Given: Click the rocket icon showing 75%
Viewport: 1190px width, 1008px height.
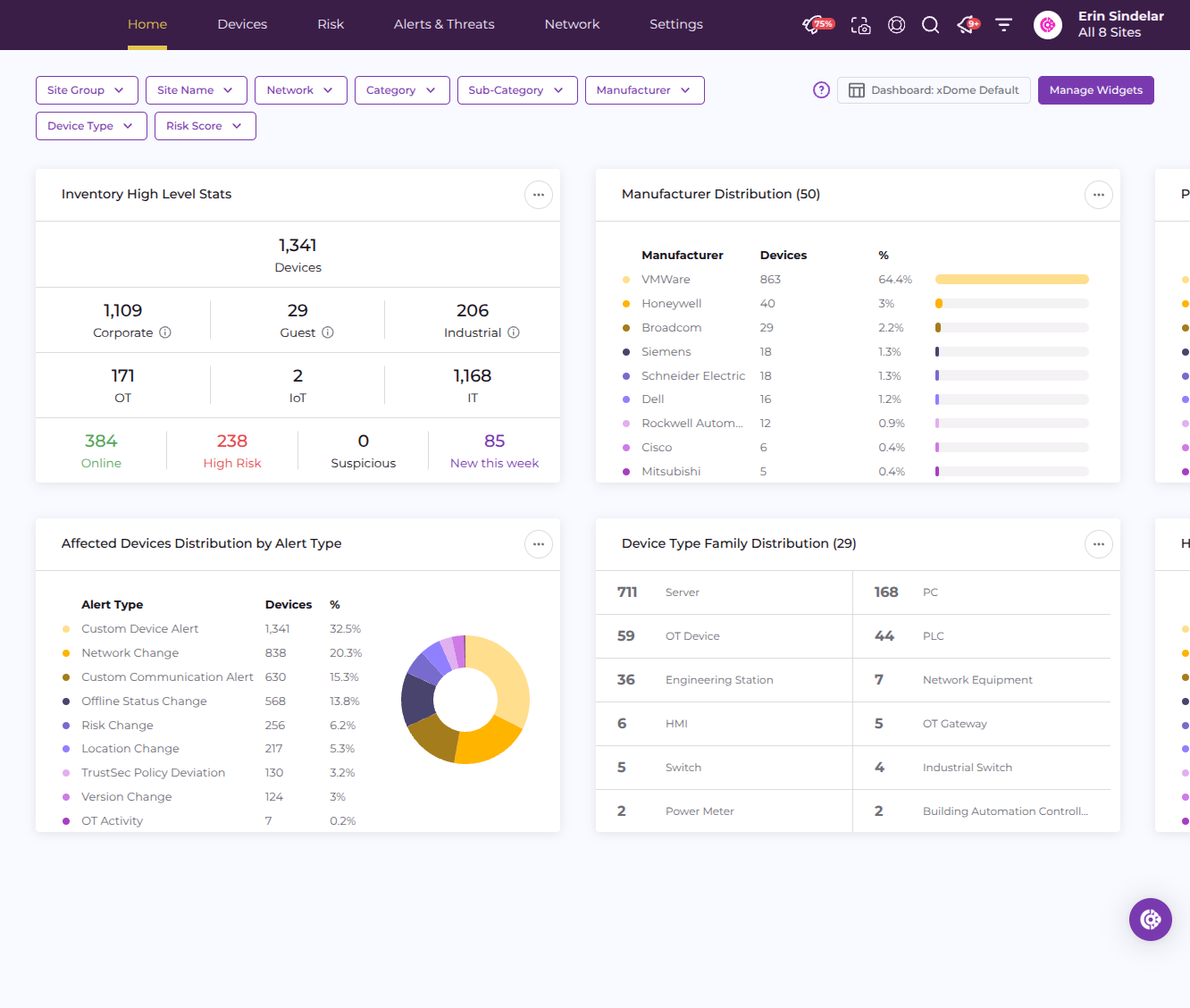Looking at the screenshot, I should tap(817, 25).
